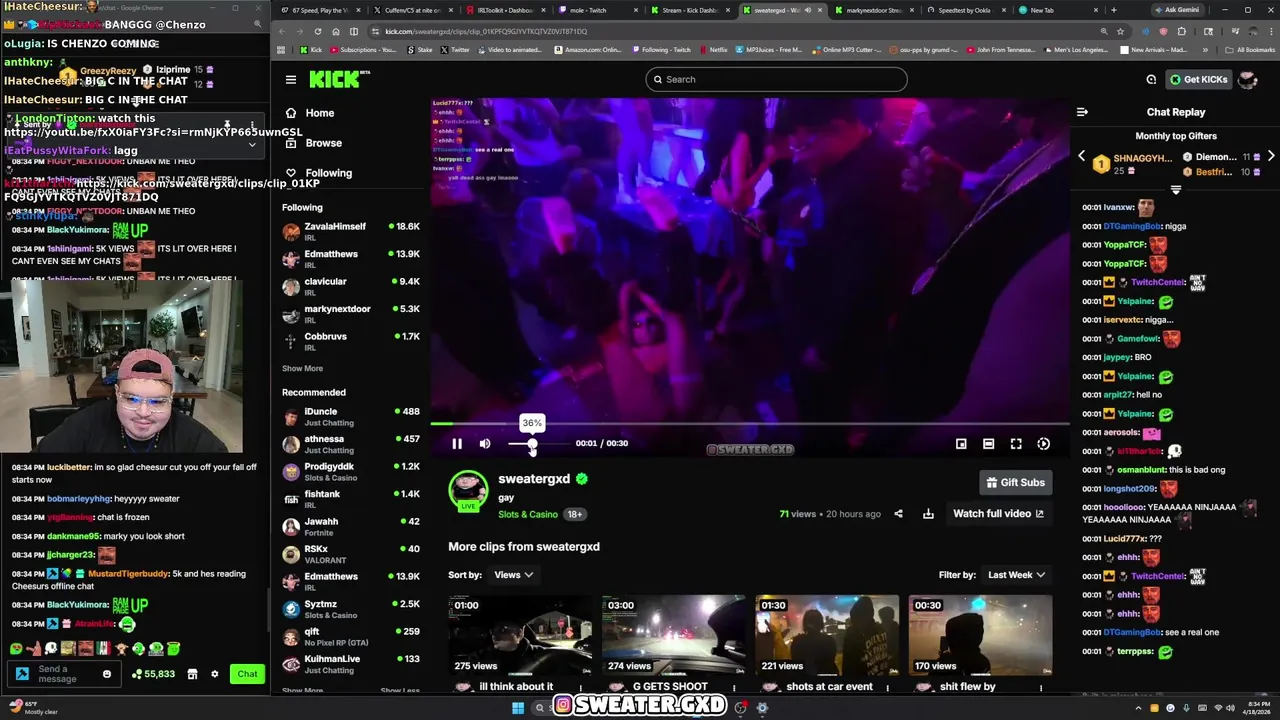1280x720 pixels.
Task: Download the clip with the download icon
Action: [x=928, y=514]
